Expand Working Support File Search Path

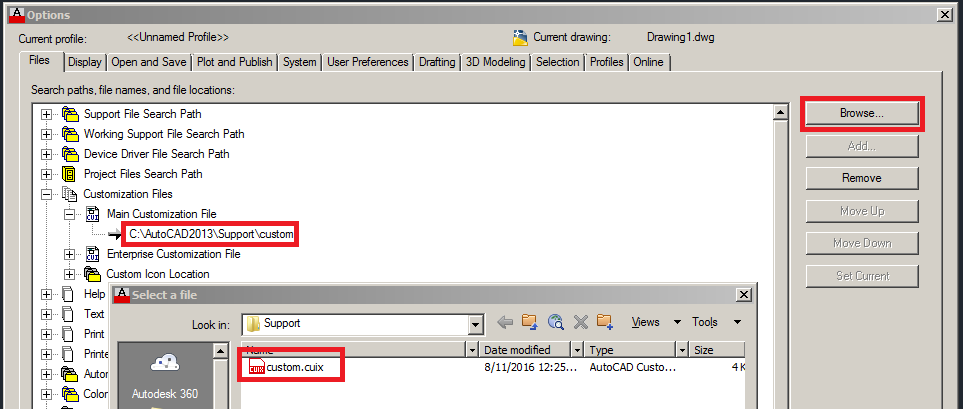coord(46,134)
